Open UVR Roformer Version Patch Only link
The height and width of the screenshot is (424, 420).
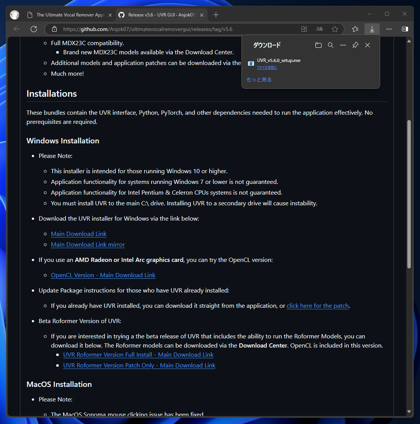pyautogui.click(x=139, y=366)
